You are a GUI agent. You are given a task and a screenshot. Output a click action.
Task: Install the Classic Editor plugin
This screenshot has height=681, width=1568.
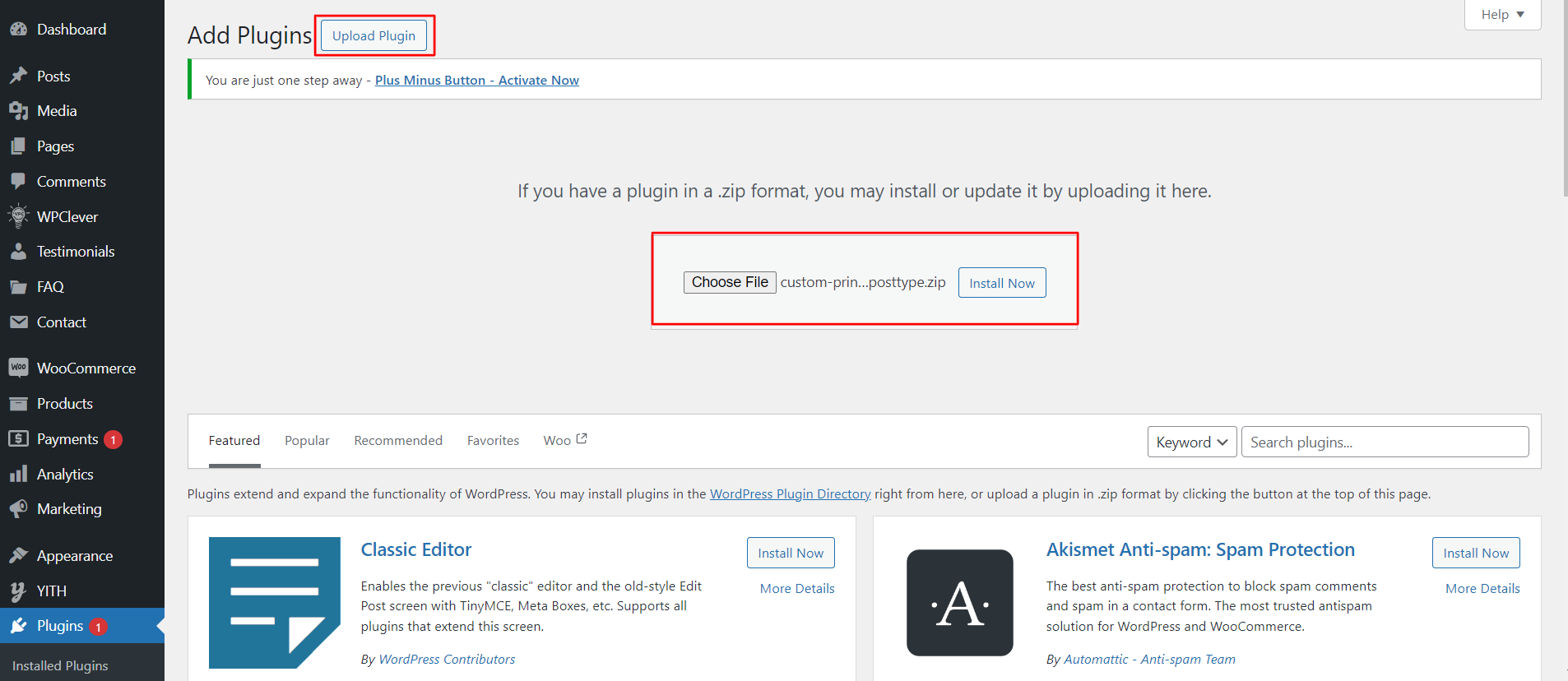point(791,553)
